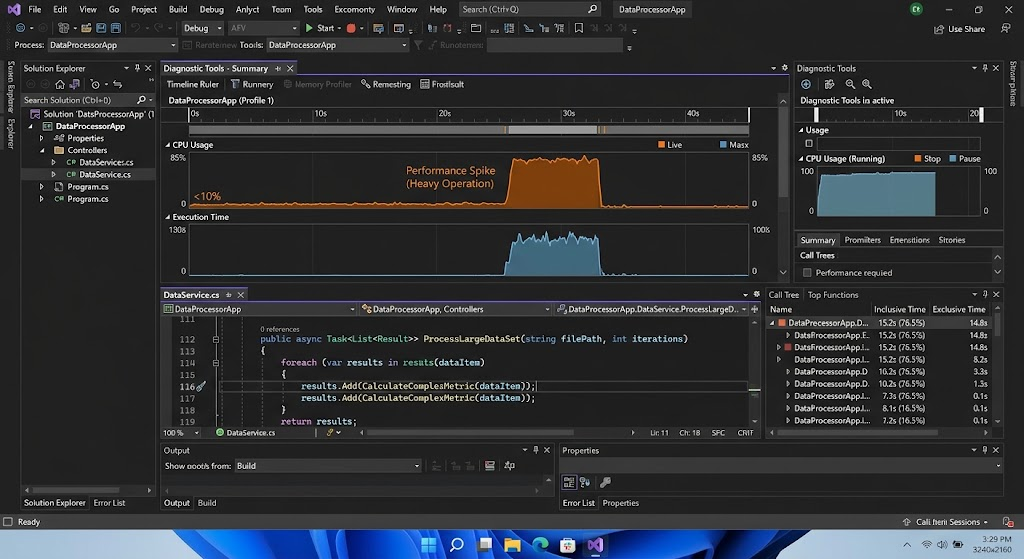Click the Home icon in Solution Explorer
Screen dimensions: 1024x559
59,84
